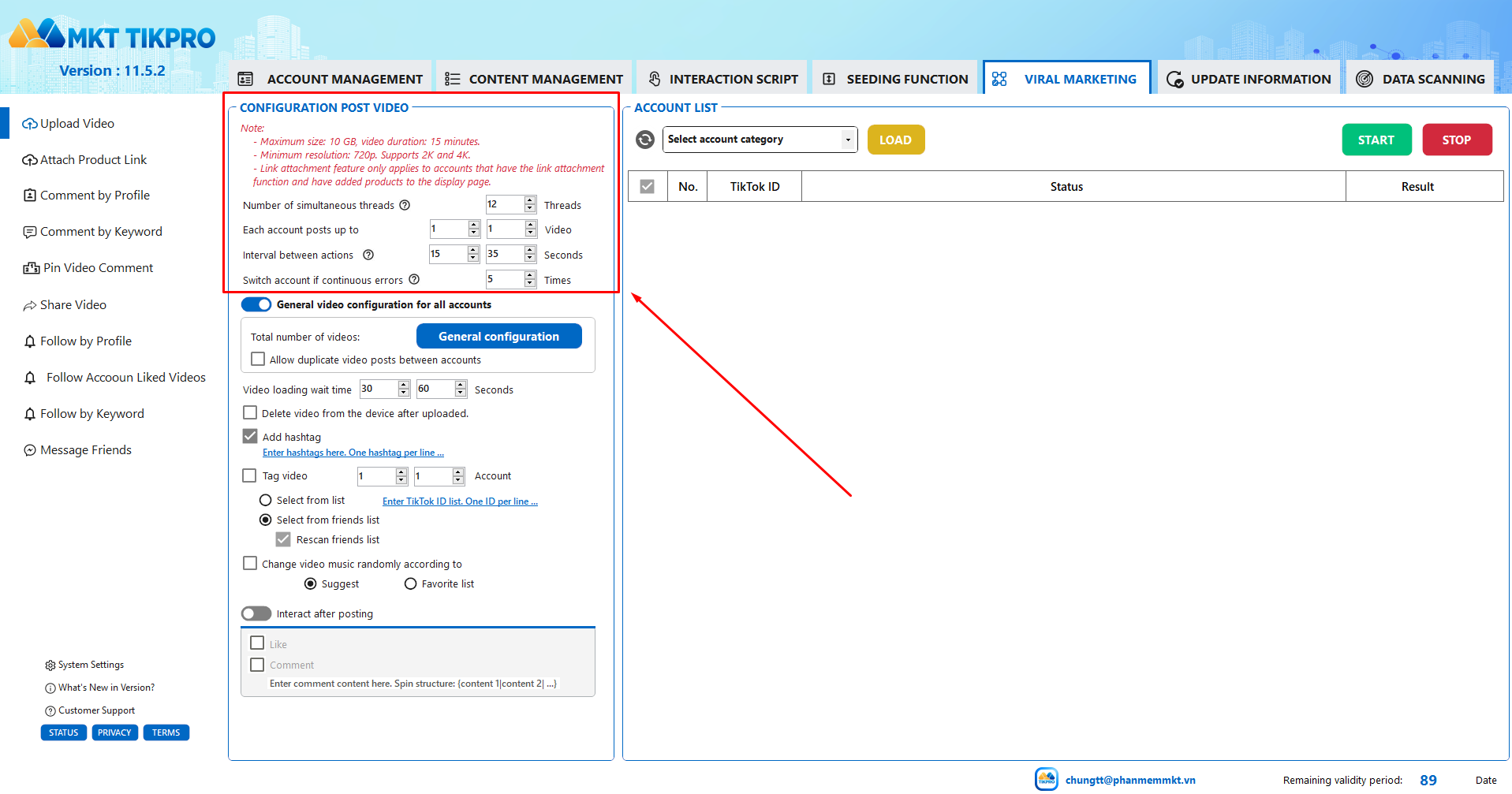The image size is (1512, 794).
Task: Switch to Account Management tab
Action: coord(330,79)
